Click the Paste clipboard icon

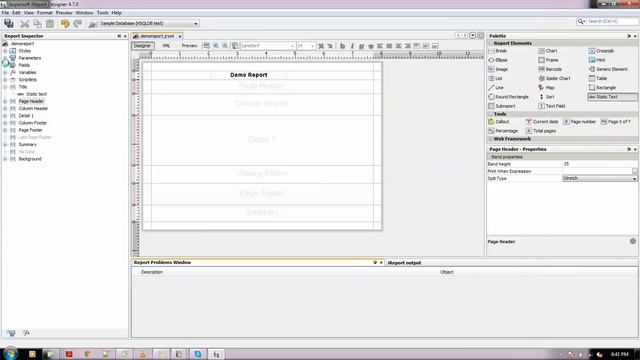(50, 24)
